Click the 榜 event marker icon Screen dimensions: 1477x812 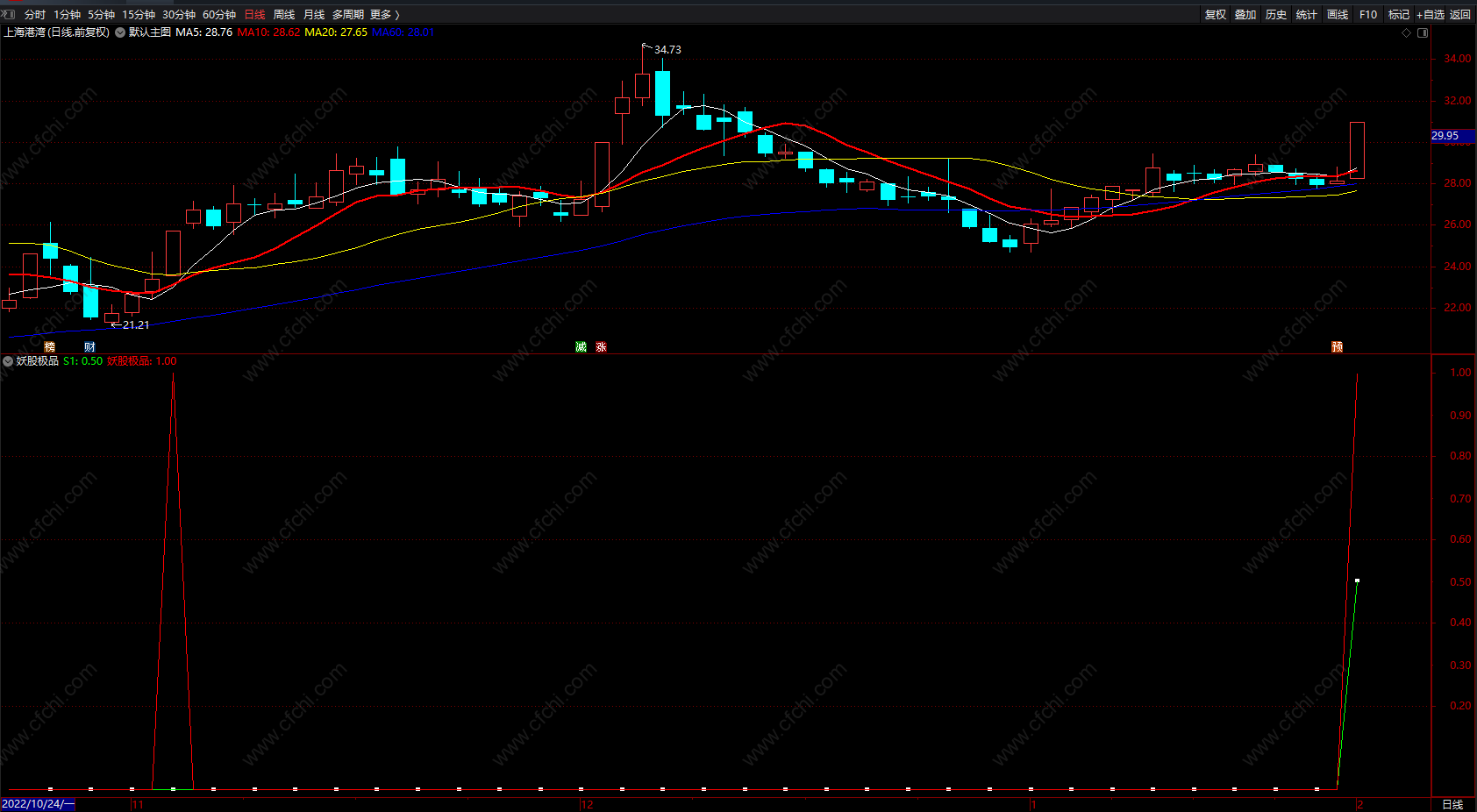50,347
